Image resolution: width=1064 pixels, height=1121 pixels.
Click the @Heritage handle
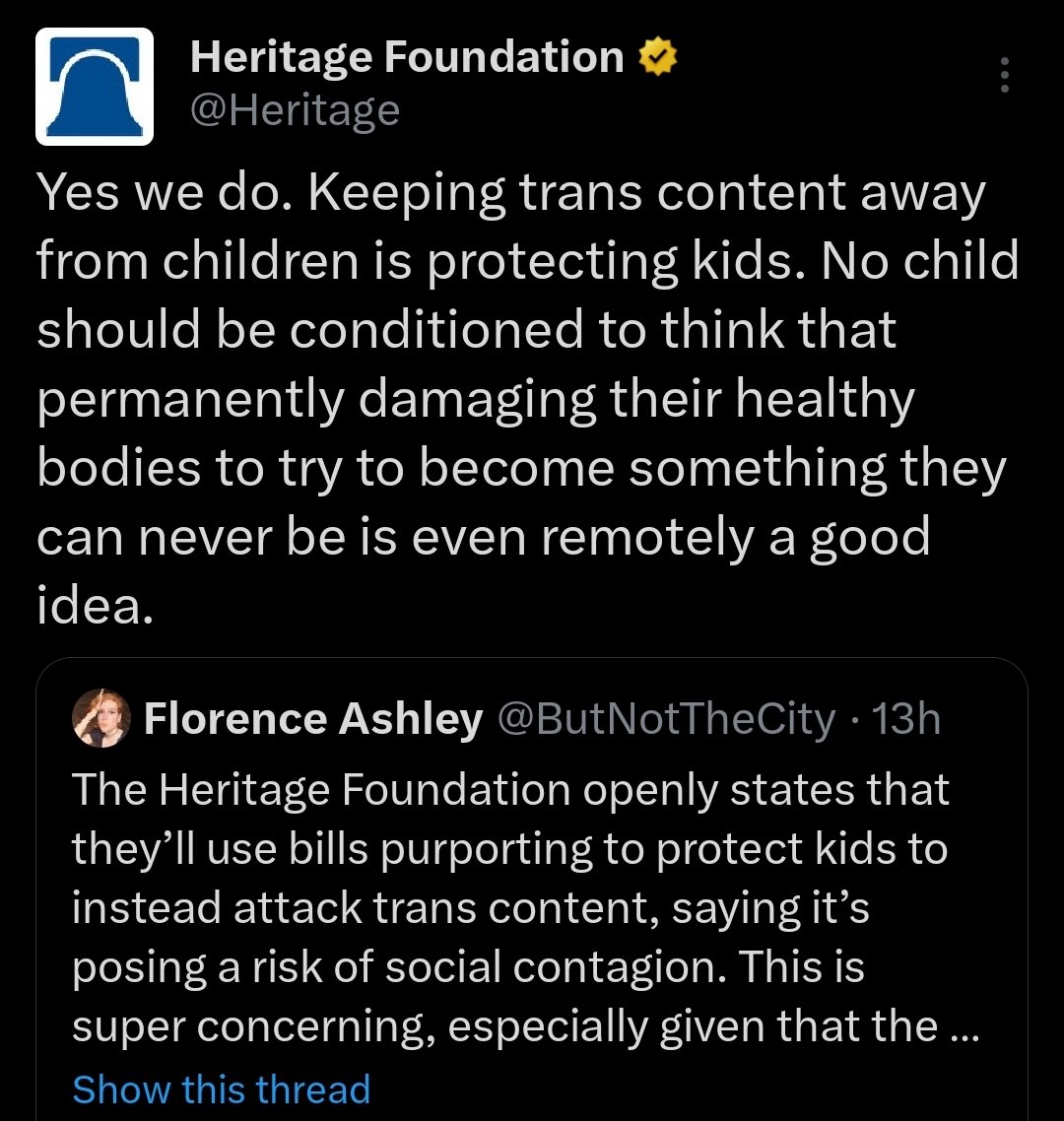[x=295, y=109]
